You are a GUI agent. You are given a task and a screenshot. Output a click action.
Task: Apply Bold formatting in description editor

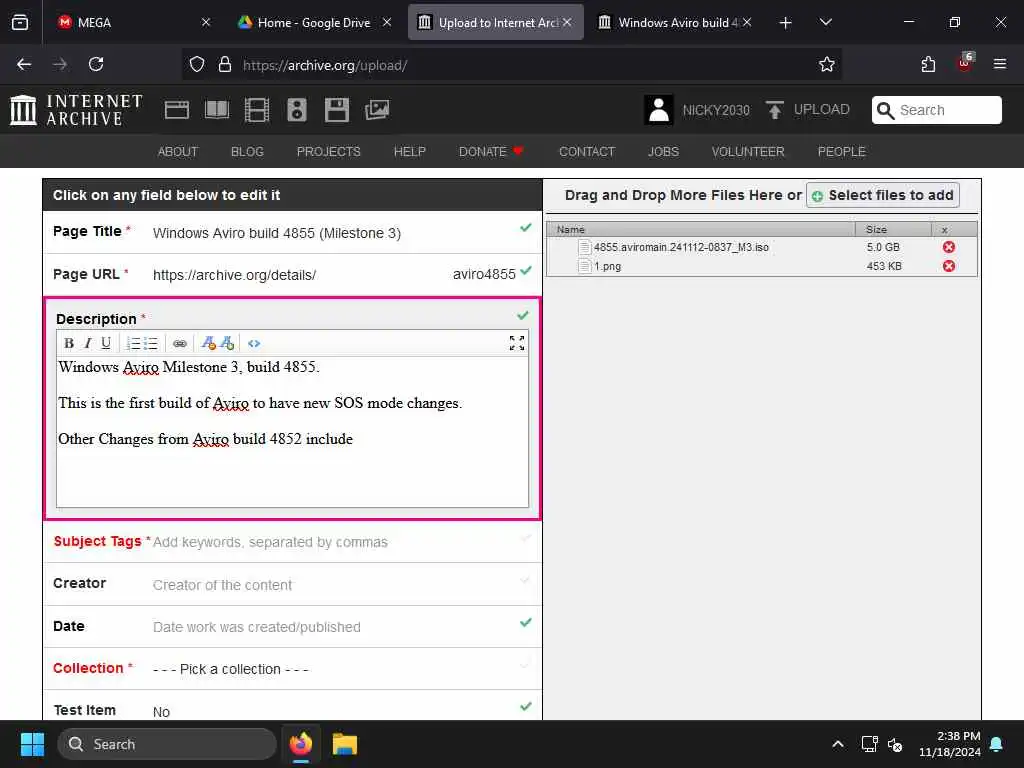coord(69,344)
